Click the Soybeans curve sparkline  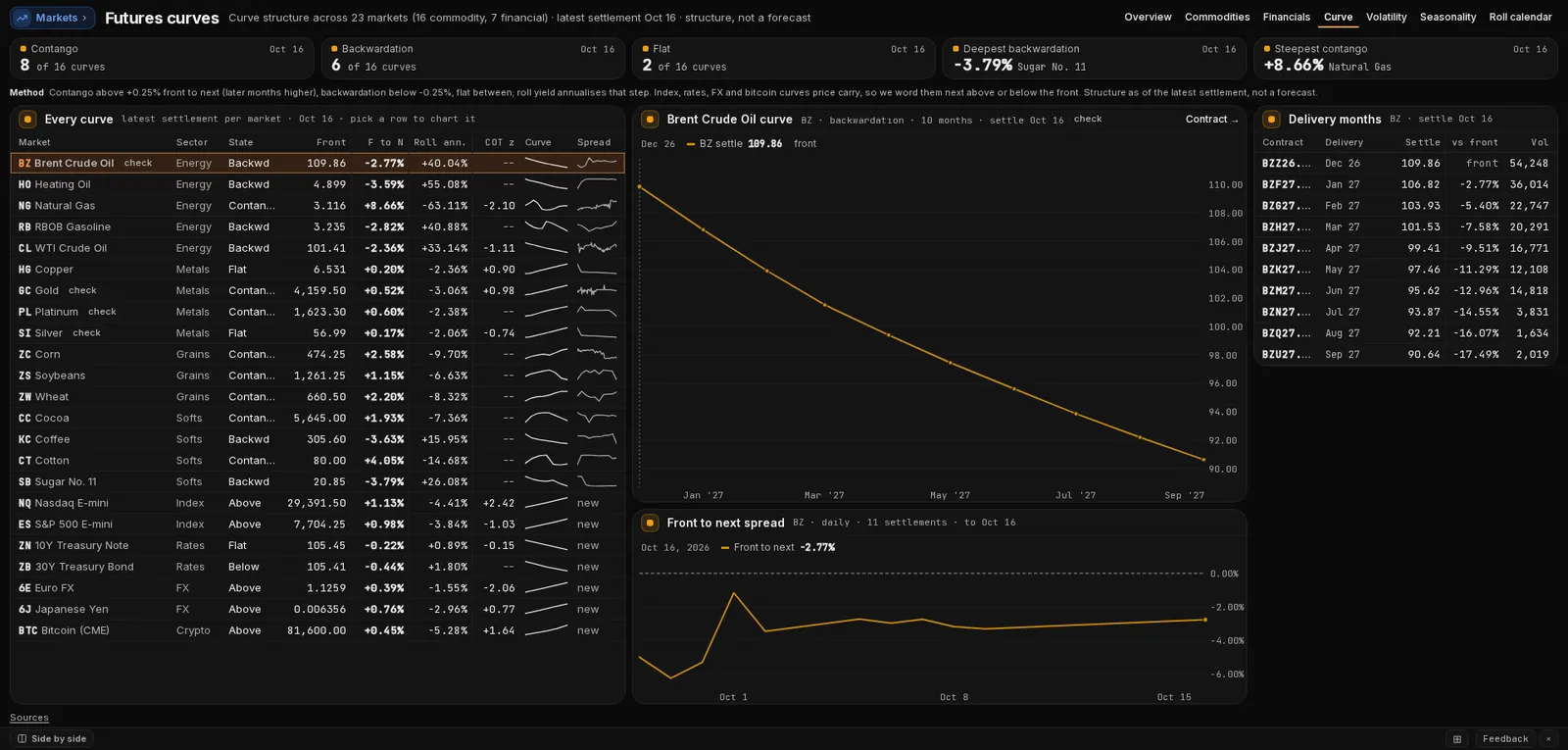[546, 375]
